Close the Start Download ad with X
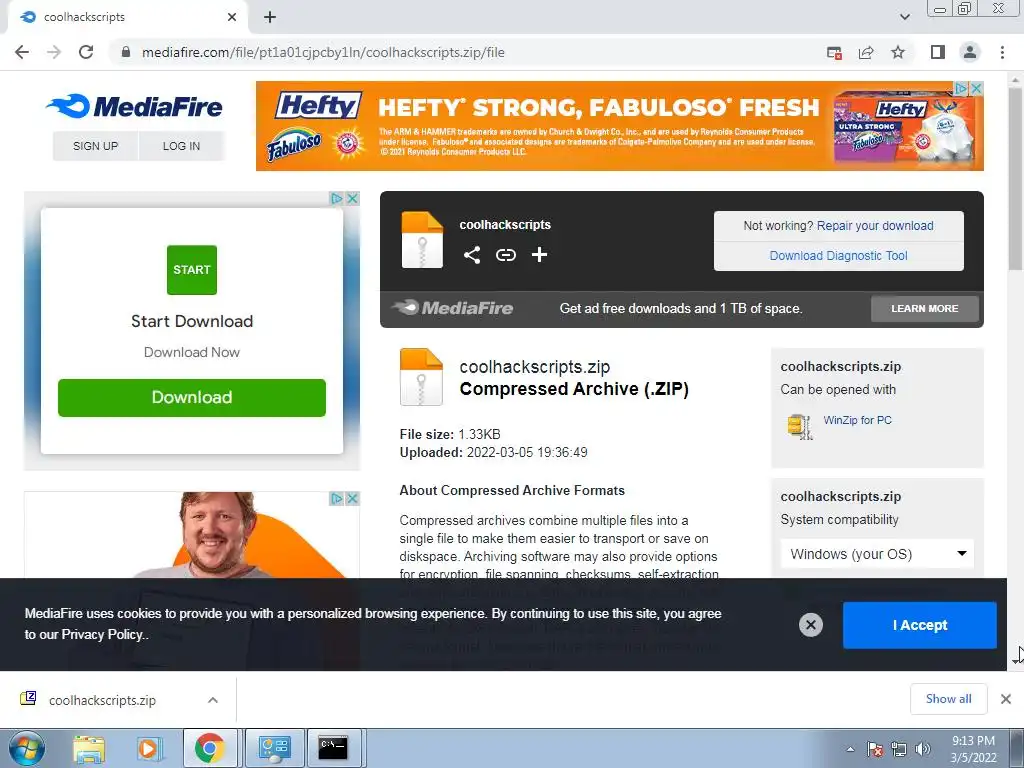This screenshot has height=768, width=1024. (x=353, y=198)
